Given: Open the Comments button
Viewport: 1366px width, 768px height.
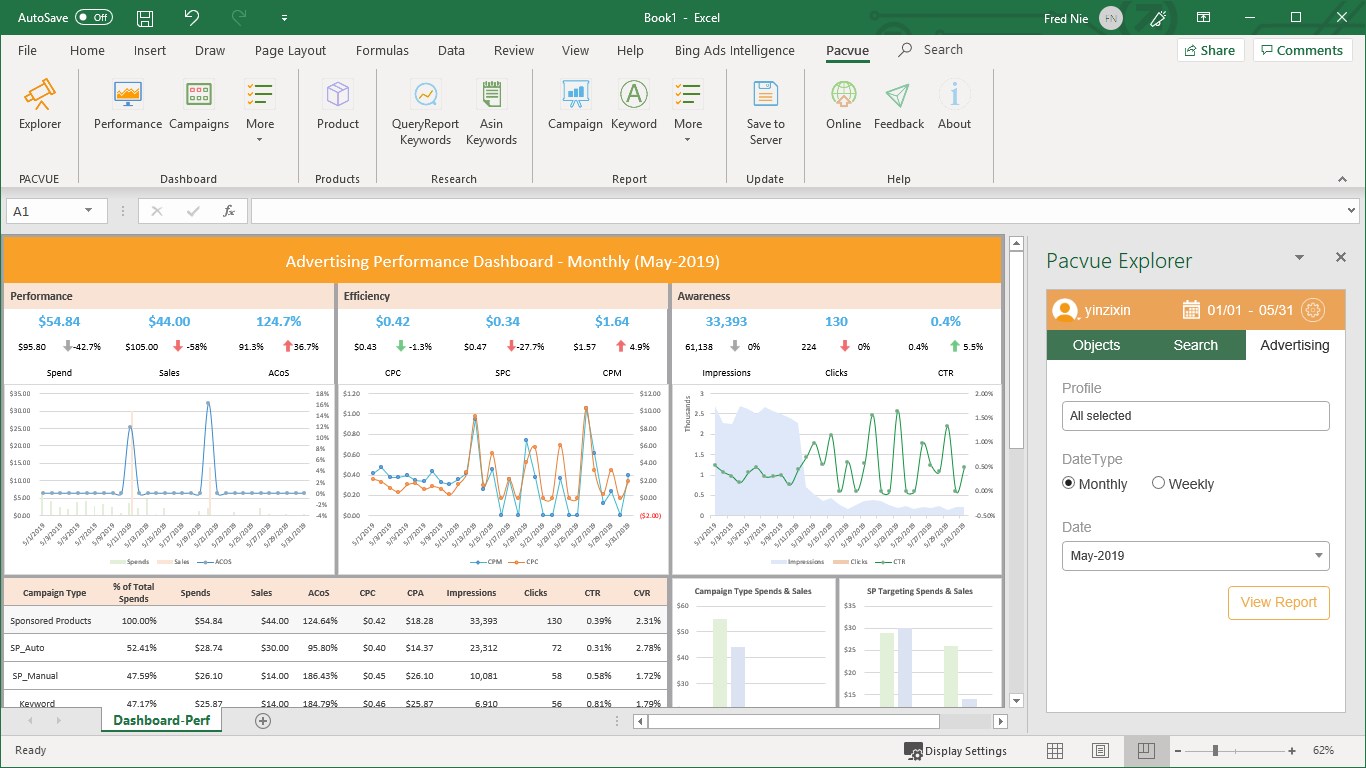Looking at the screenshot, I should coord(1300,50).
